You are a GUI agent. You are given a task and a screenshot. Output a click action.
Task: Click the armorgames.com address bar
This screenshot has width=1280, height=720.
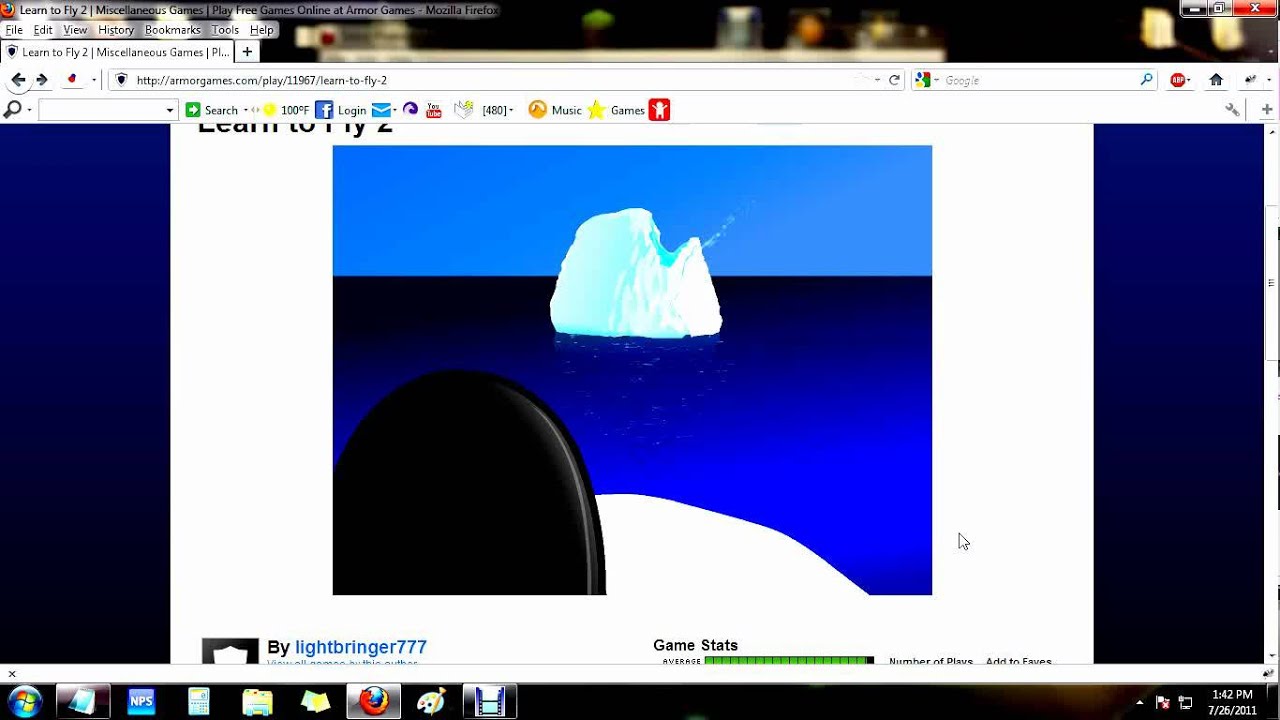click(x=497, y=80)
